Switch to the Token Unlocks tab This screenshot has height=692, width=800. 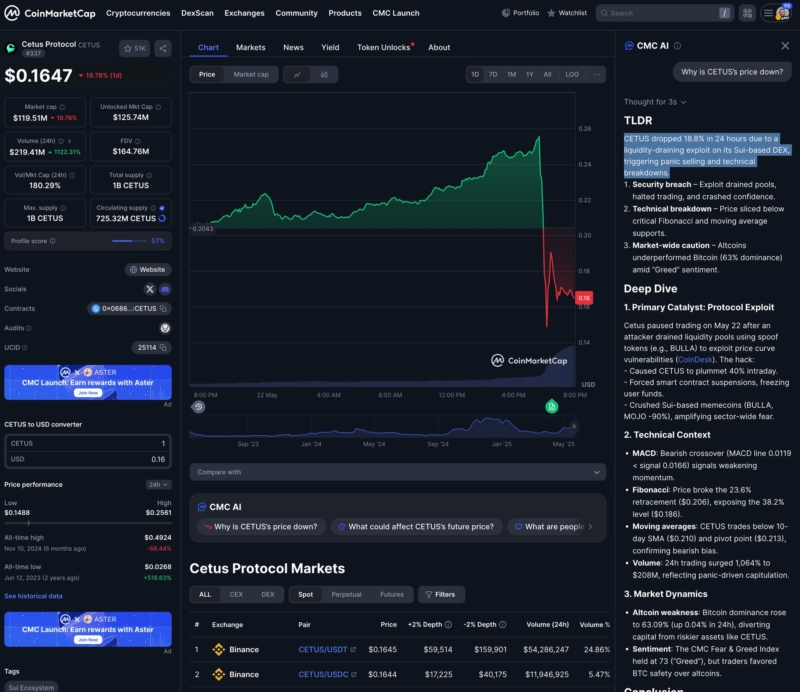[385, 47]
